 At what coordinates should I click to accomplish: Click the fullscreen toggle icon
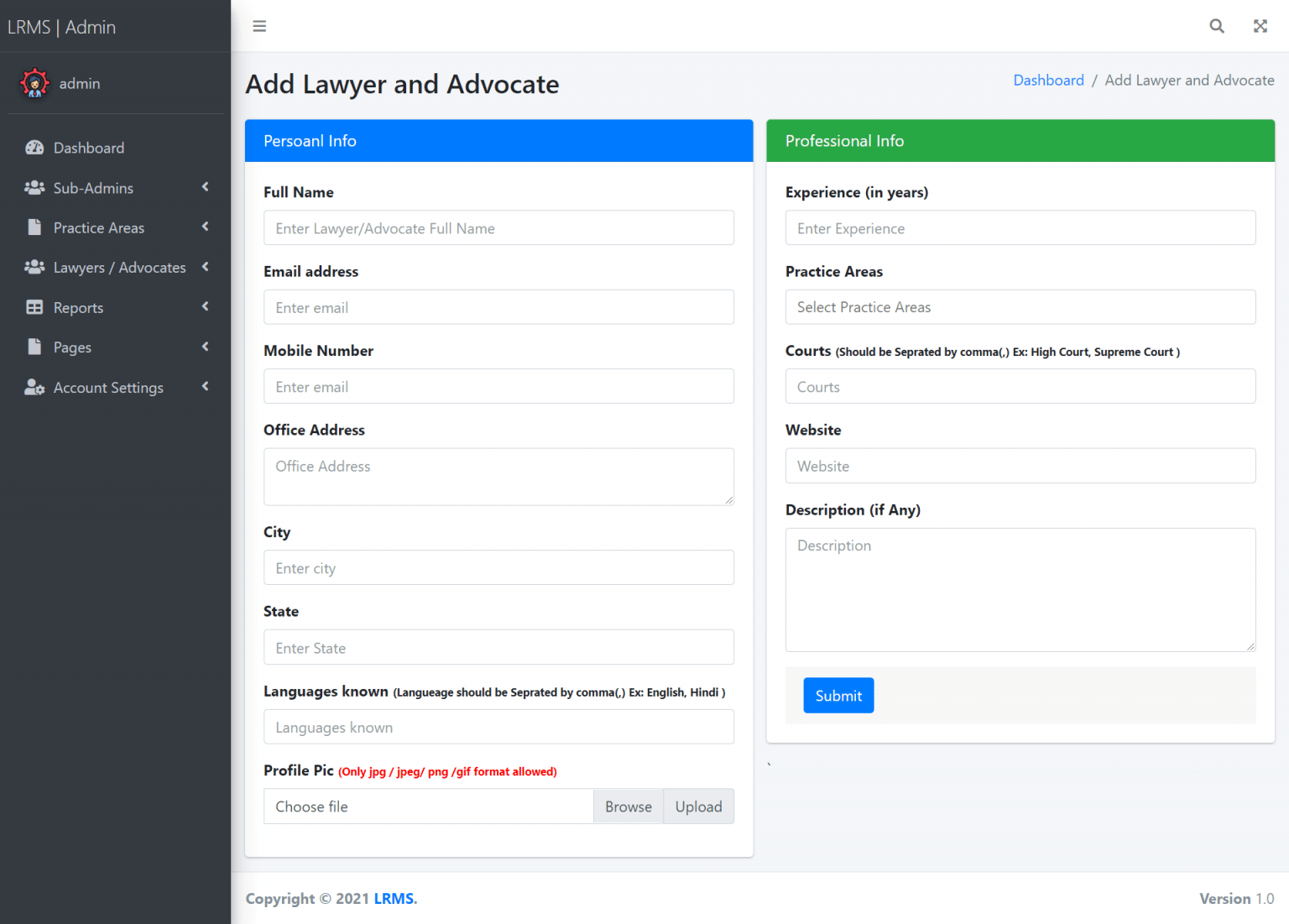click(x=1260, y=26)
